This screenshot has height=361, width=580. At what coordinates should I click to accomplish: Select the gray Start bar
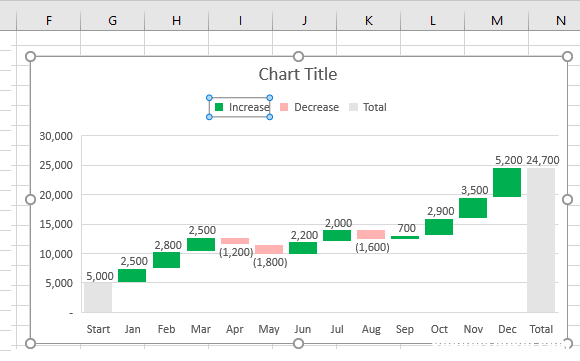(x=98, y=297)
